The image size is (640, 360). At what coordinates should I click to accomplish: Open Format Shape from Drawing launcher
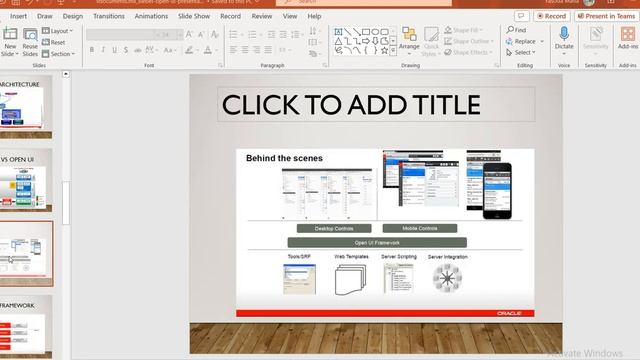click(x=497, y=65)
